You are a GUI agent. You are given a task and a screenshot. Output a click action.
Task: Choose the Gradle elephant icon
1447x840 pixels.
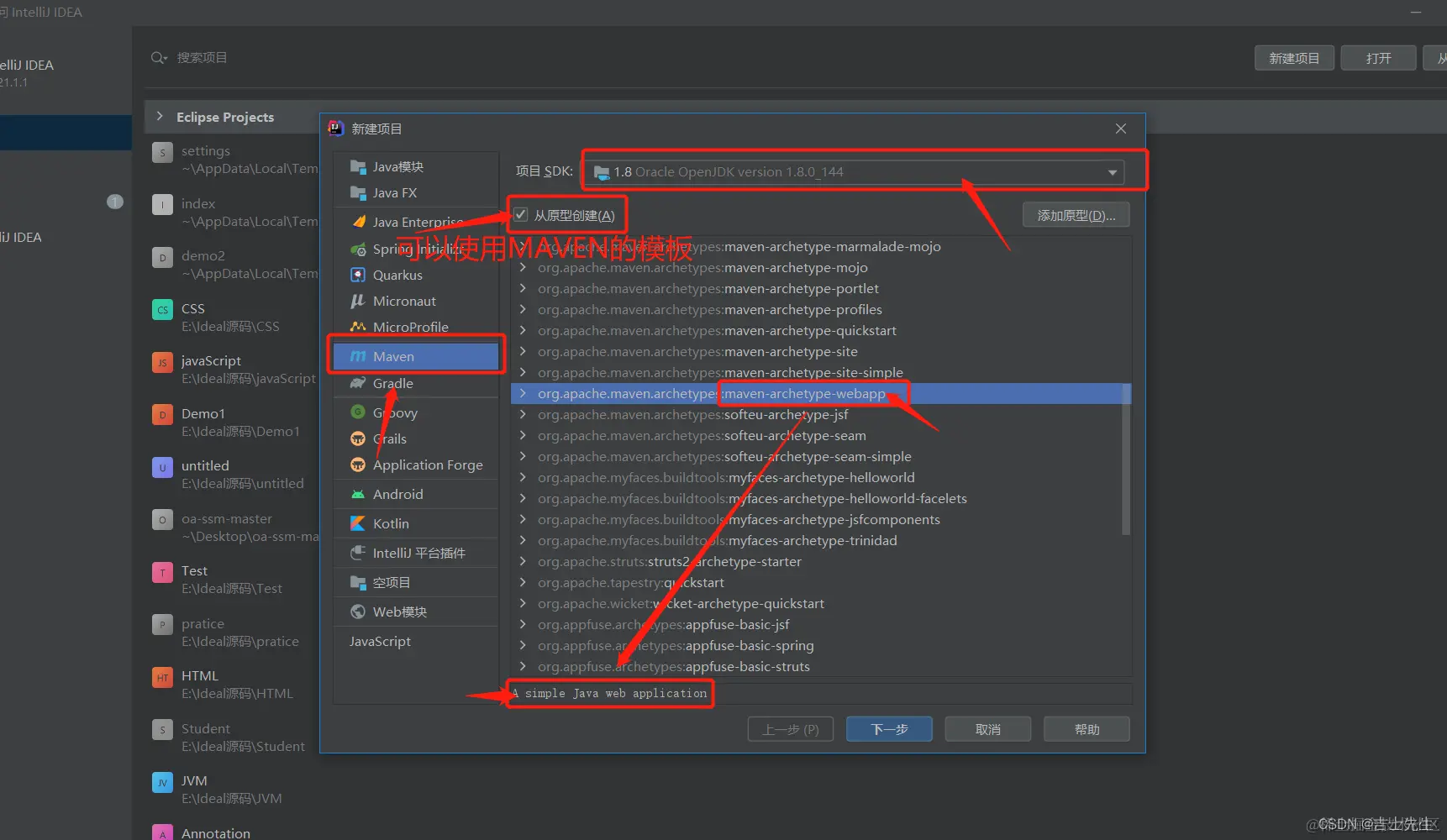pos(358,383)
